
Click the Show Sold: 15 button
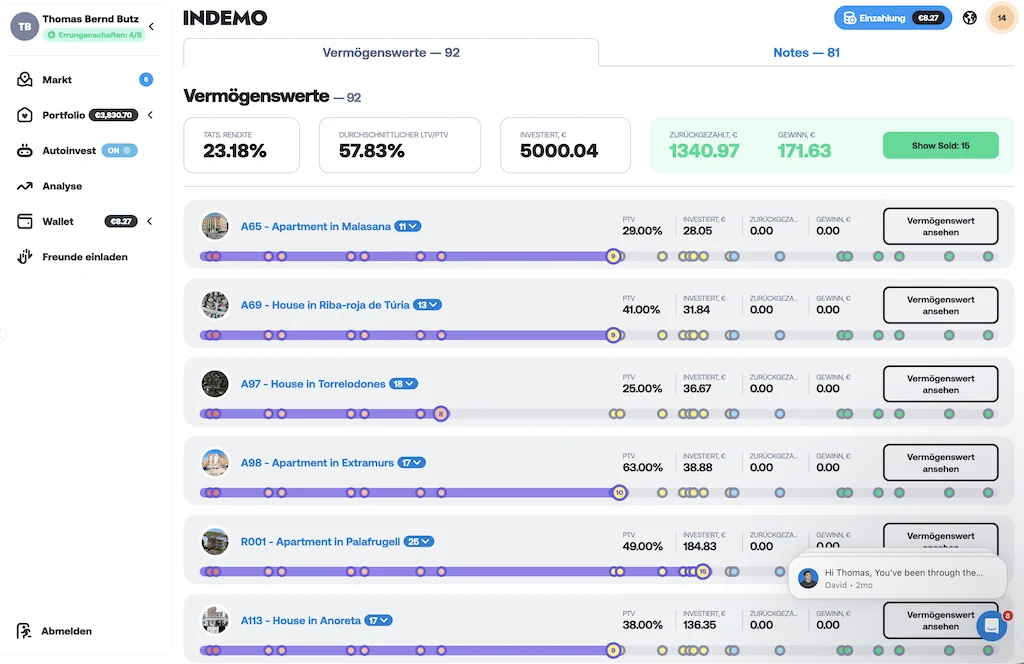(x=940, y=145)
